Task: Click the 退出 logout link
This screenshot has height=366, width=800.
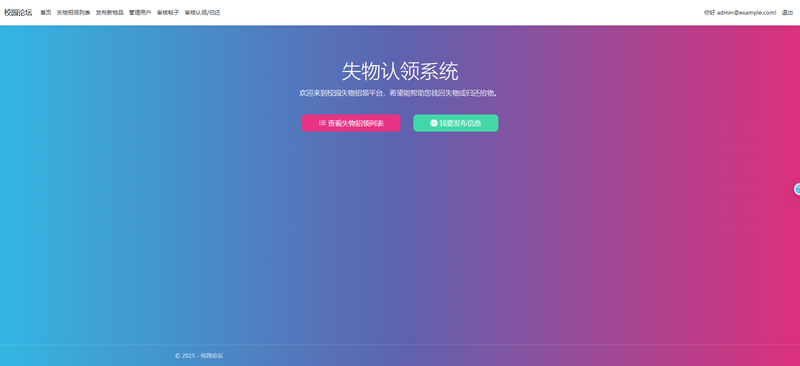Action: [x=787, y=13]
